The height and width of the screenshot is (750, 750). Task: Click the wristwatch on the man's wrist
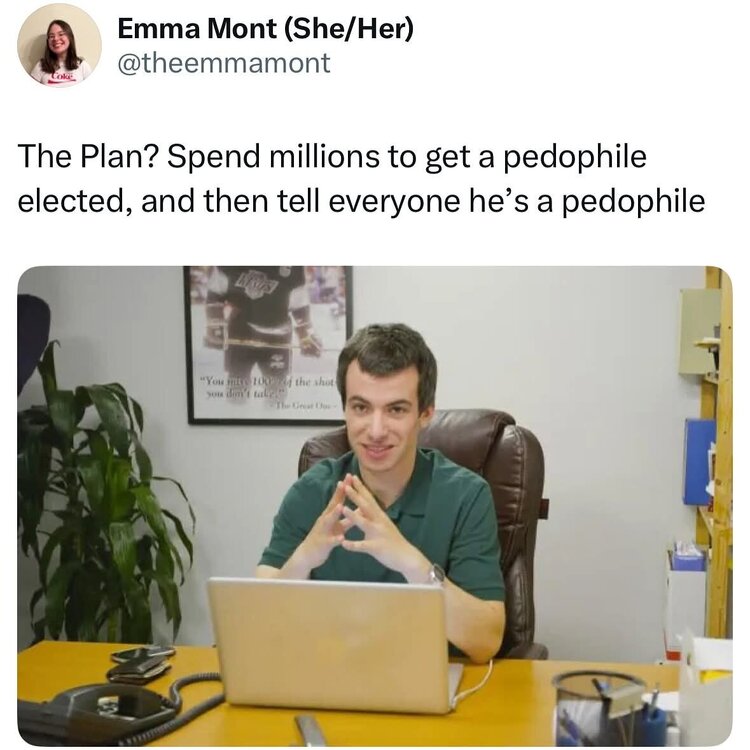(x=437, y=573)
